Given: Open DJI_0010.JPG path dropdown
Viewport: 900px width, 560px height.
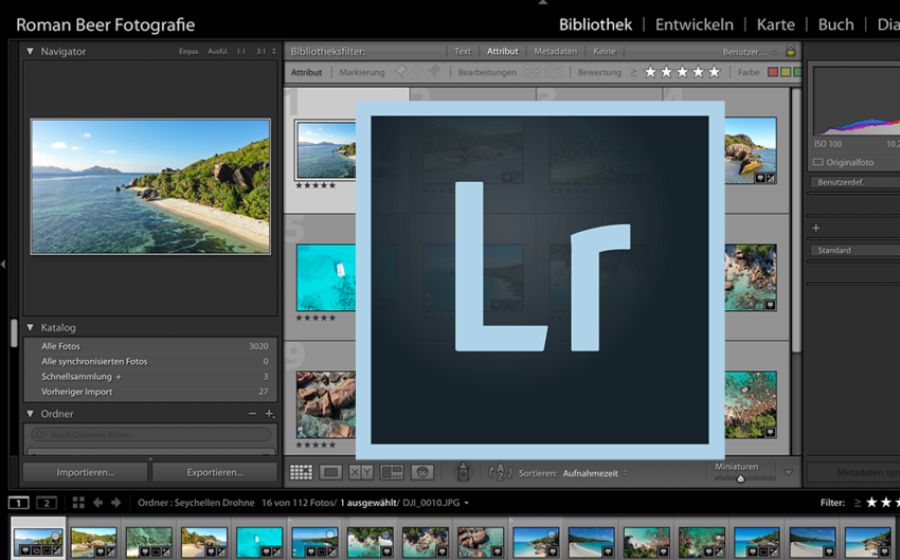Looking at the screenshot, I should 436,503.
